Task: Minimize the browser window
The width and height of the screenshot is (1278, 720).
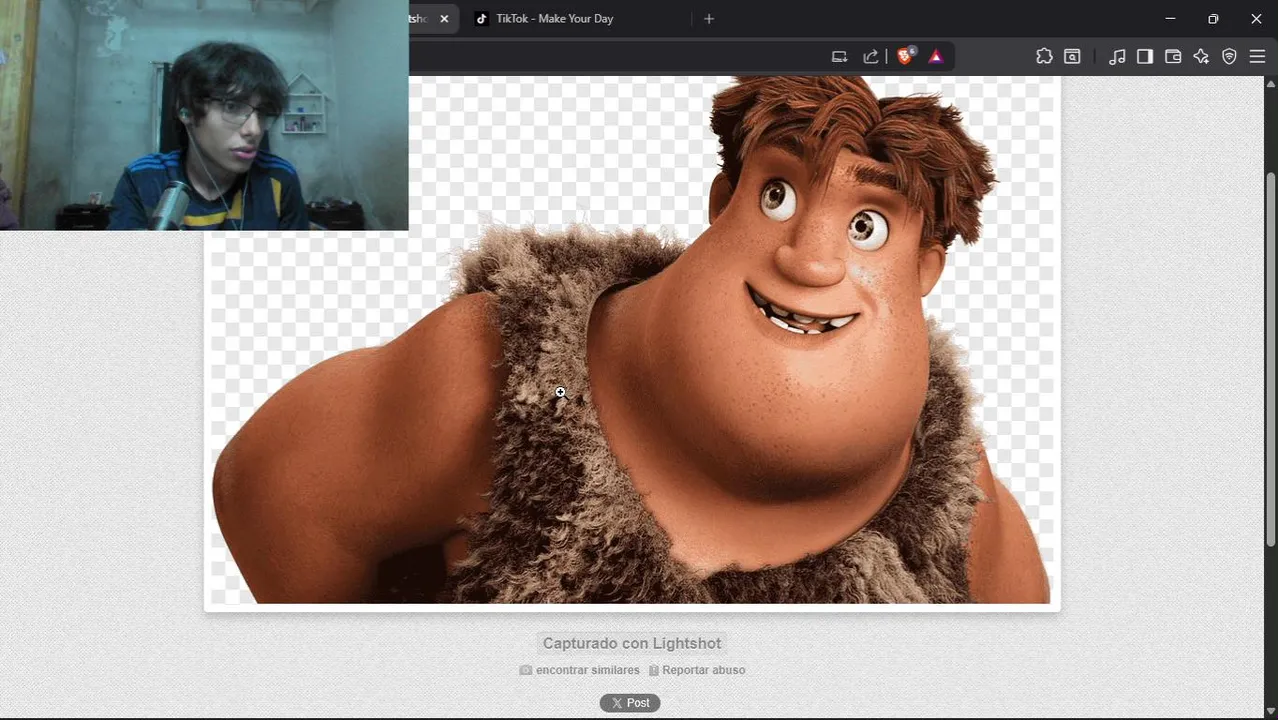Action: pos(1170,18)
